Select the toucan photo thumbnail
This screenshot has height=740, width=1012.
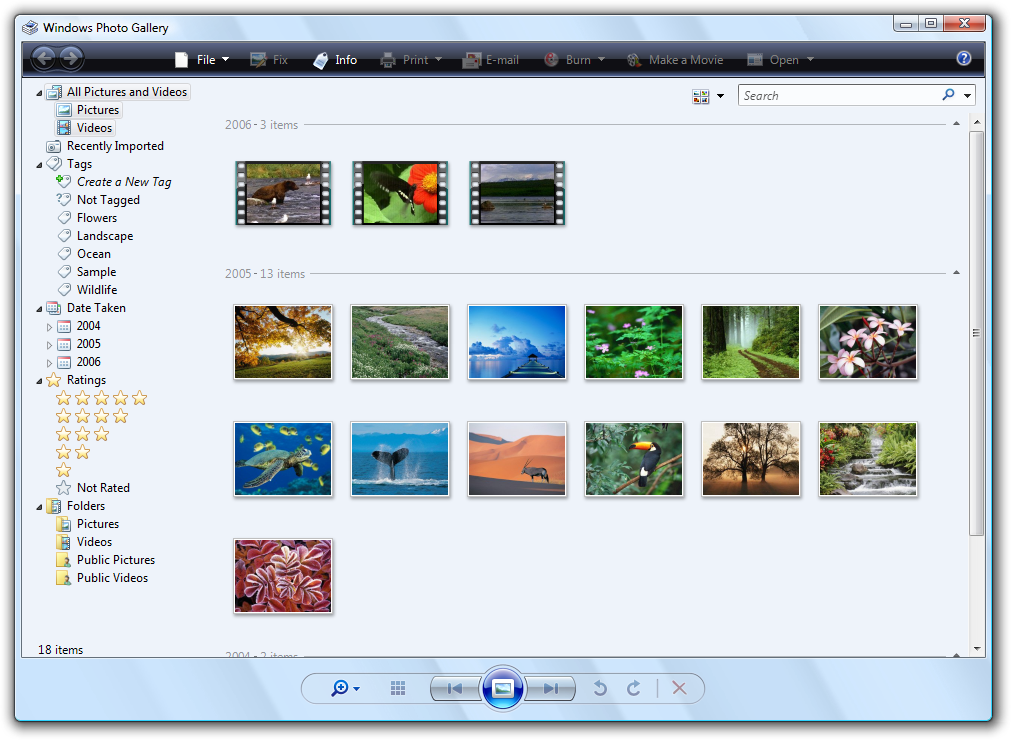click(634, 459)
